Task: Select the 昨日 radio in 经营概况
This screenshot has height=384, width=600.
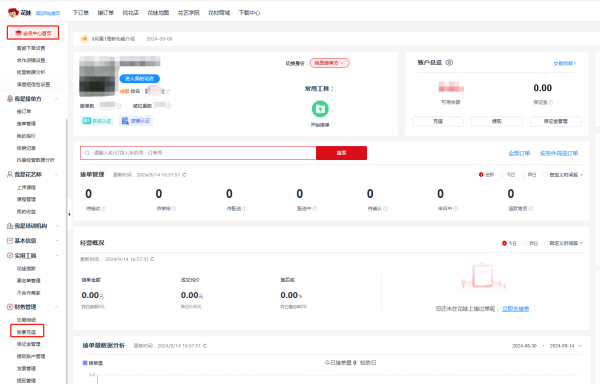Action: (x=531, y=243)
